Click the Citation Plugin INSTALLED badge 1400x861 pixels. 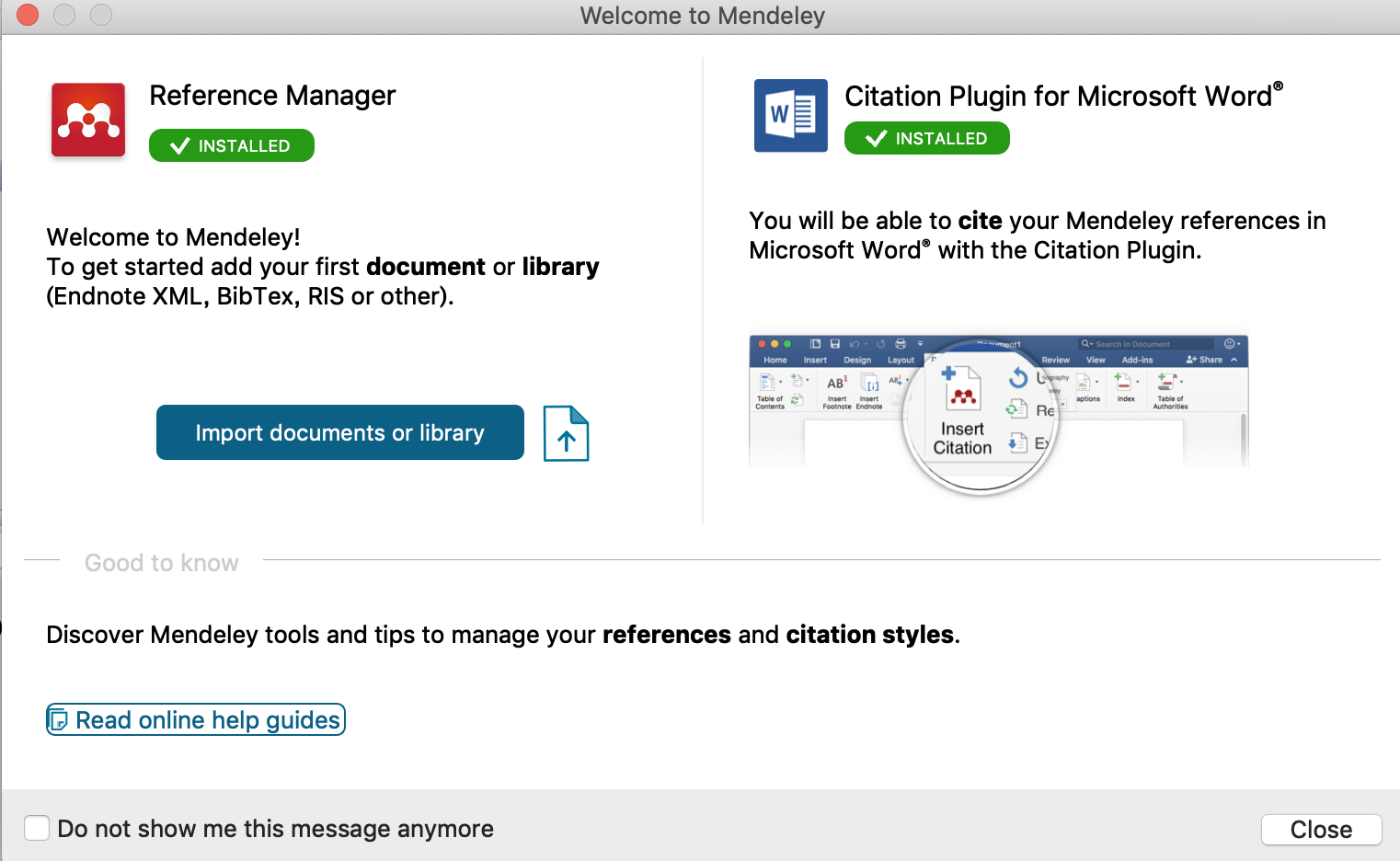(927, 138)
